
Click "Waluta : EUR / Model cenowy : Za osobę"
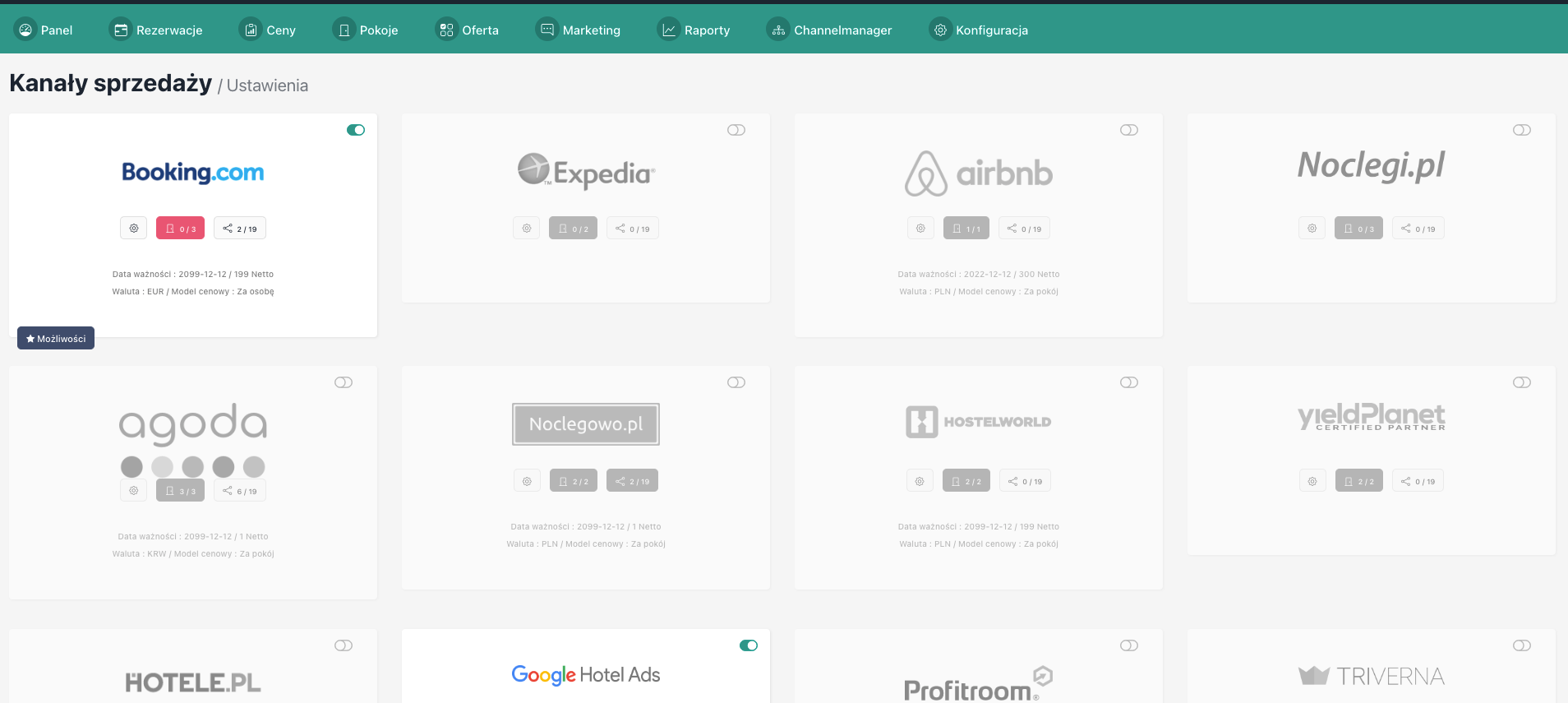193,291
